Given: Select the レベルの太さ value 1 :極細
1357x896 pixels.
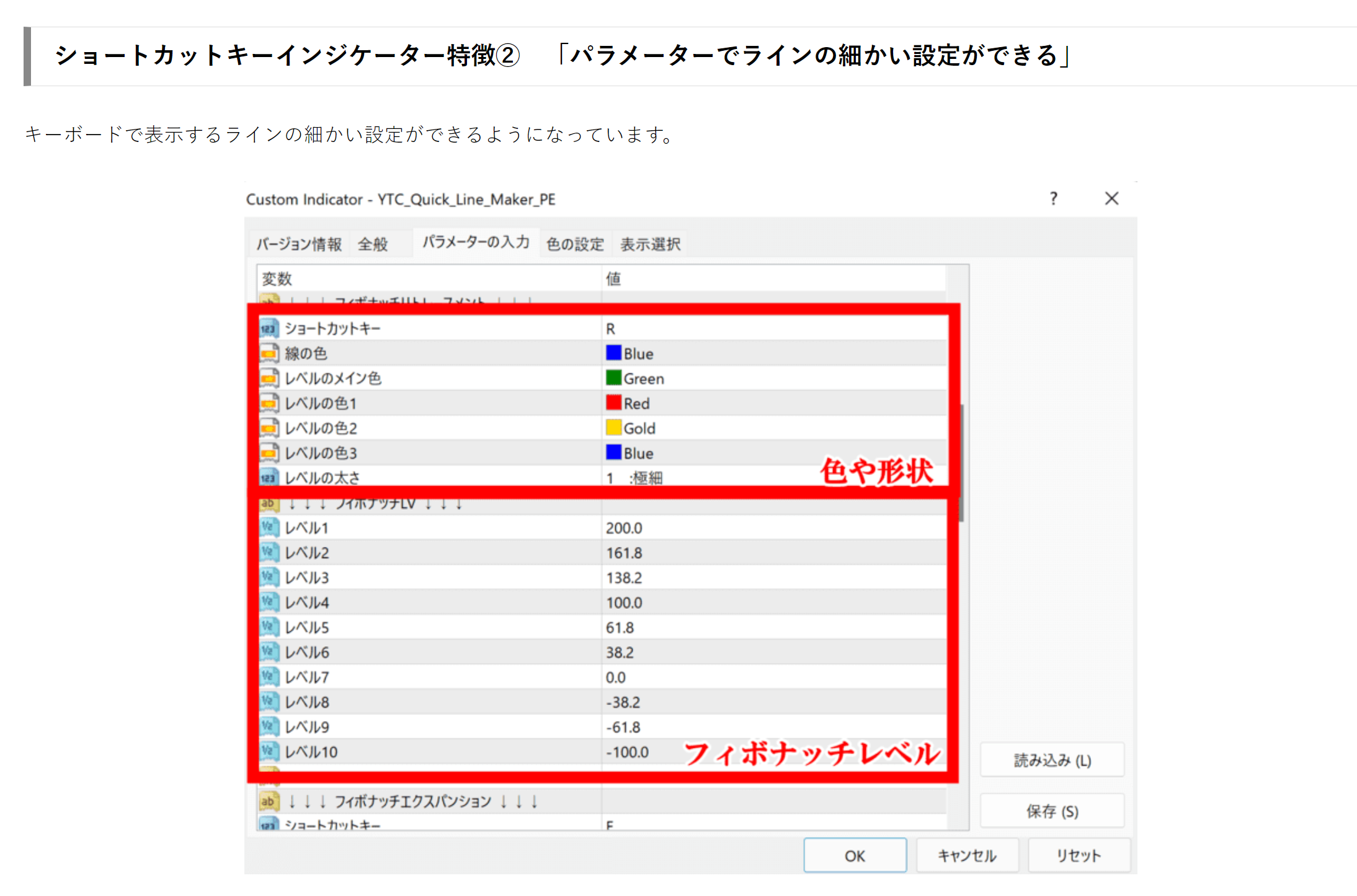Looking at the screenshot, I should click(x=634, y=478).
